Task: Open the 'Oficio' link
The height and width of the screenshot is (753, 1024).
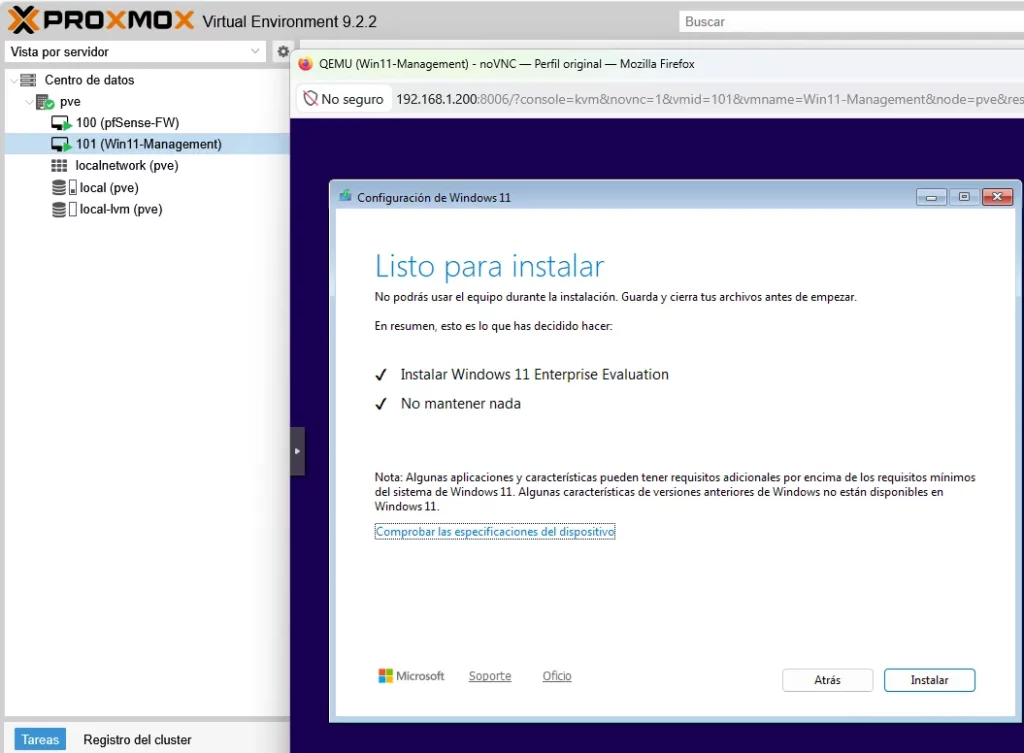Action: [x=557, y=676]
